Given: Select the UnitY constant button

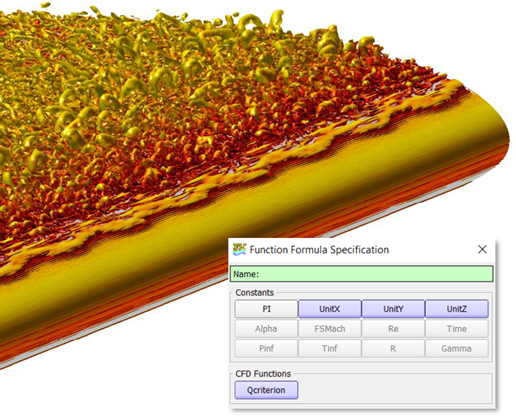Looking at the screenshot, I should 393,309.
